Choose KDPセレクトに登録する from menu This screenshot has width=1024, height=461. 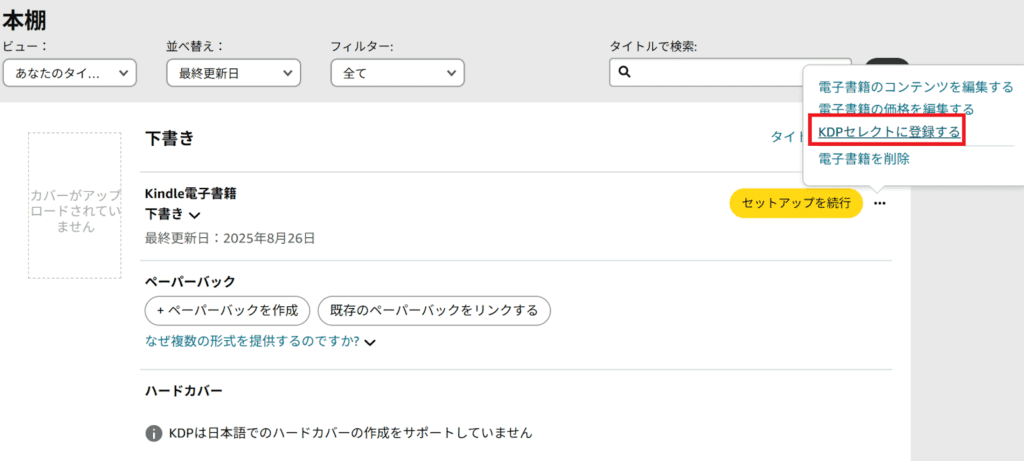click(889, 132)
